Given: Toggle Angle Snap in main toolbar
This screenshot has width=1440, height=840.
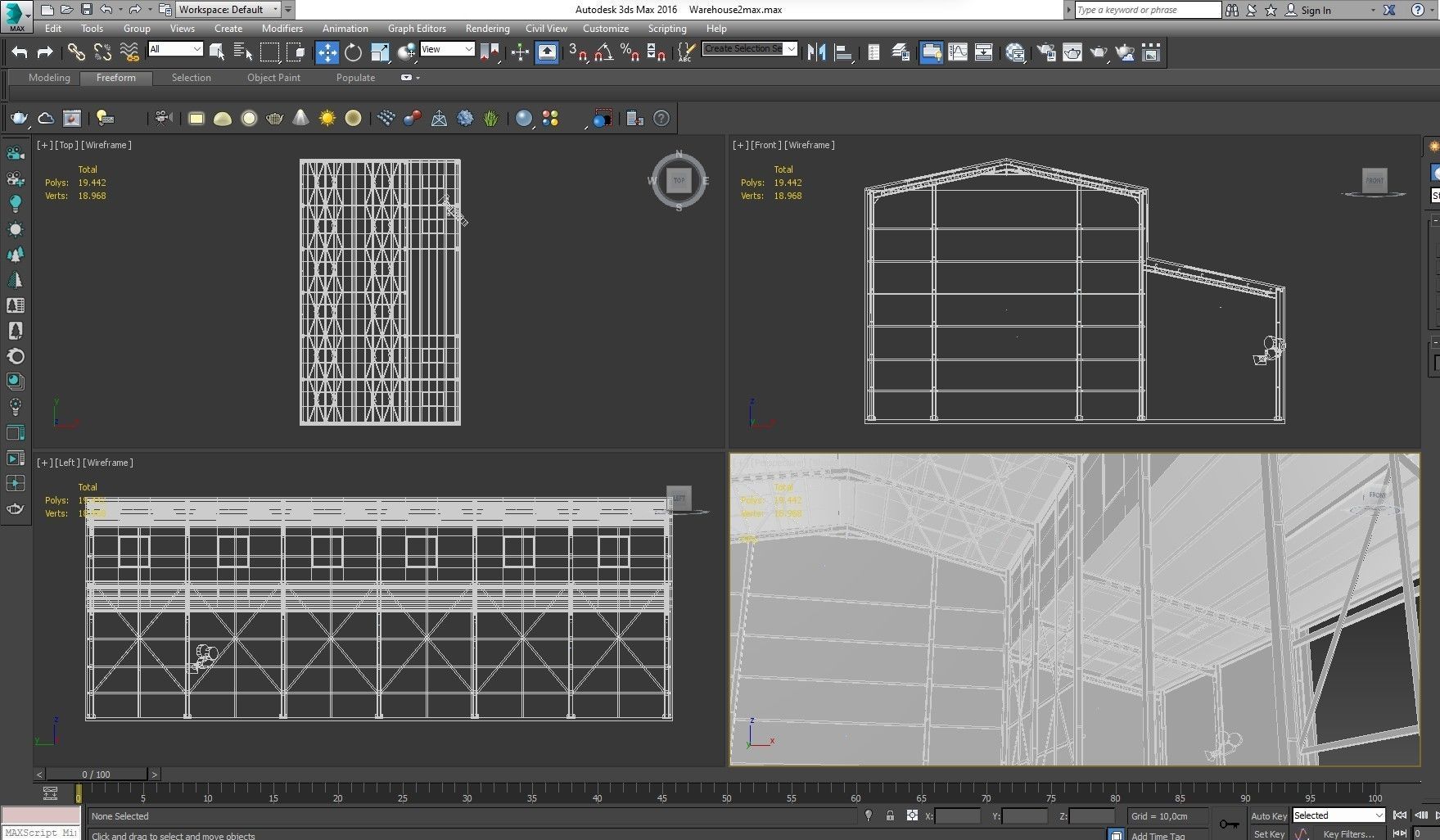Looking at the screenshot, I should (604, 52).
